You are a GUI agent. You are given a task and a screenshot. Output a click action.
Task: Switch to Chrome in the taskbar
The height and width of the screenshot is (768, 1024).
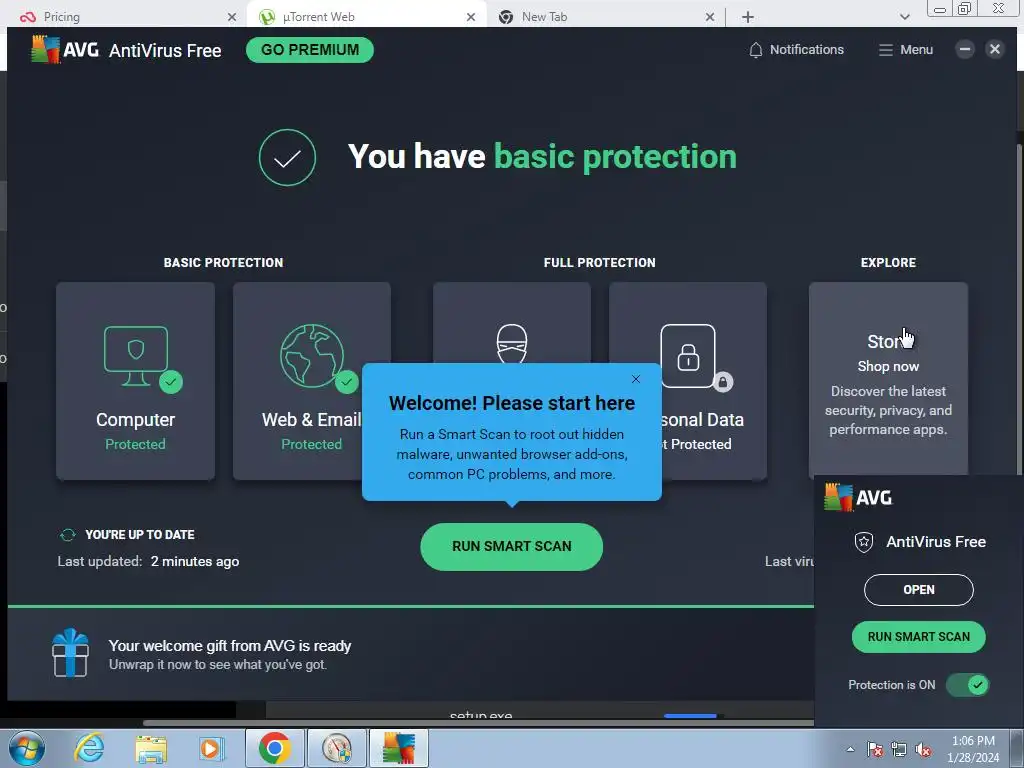(x=274, y=748)
